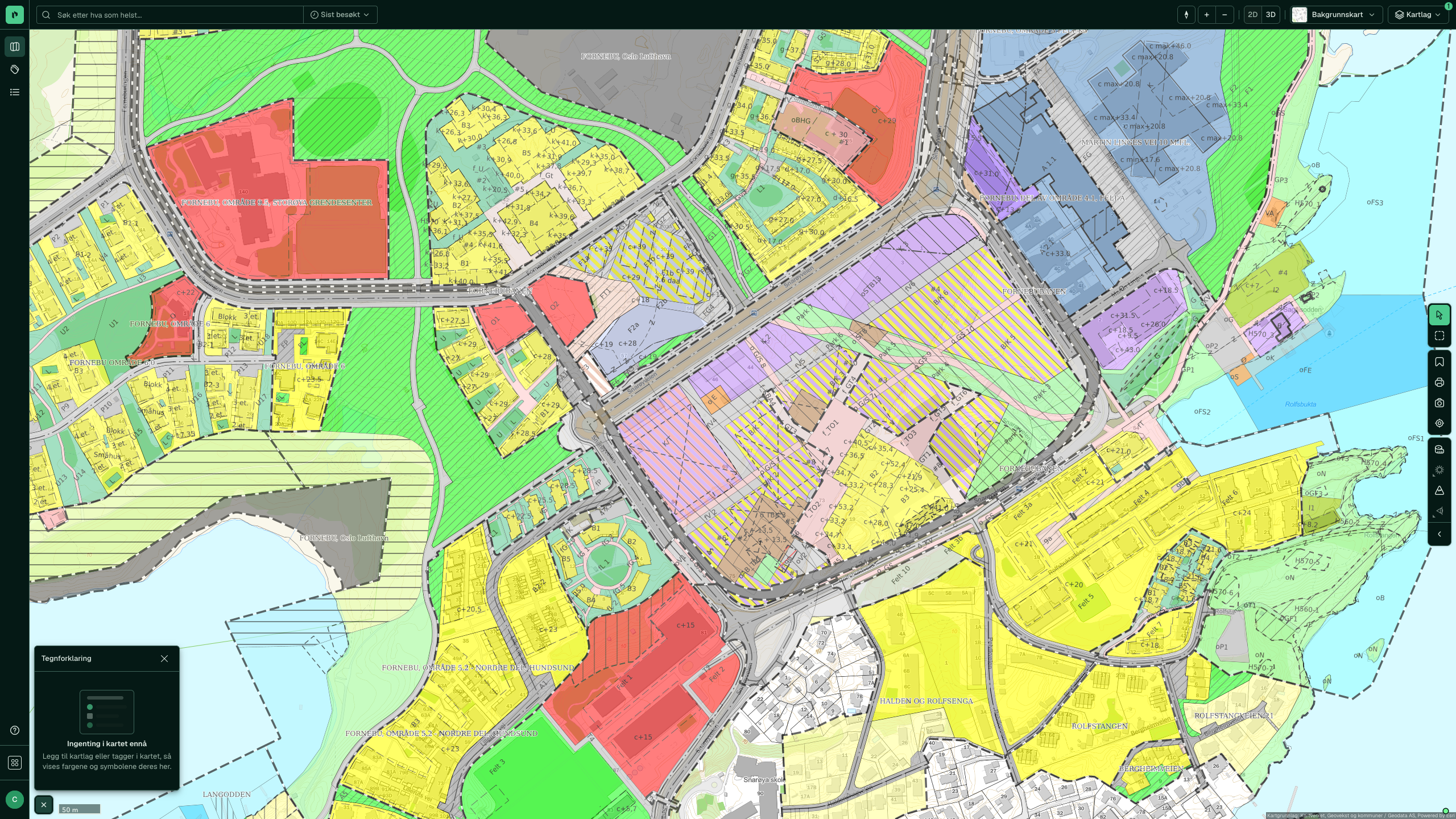Switch map to 3D mode

(x=1271, y=15)
